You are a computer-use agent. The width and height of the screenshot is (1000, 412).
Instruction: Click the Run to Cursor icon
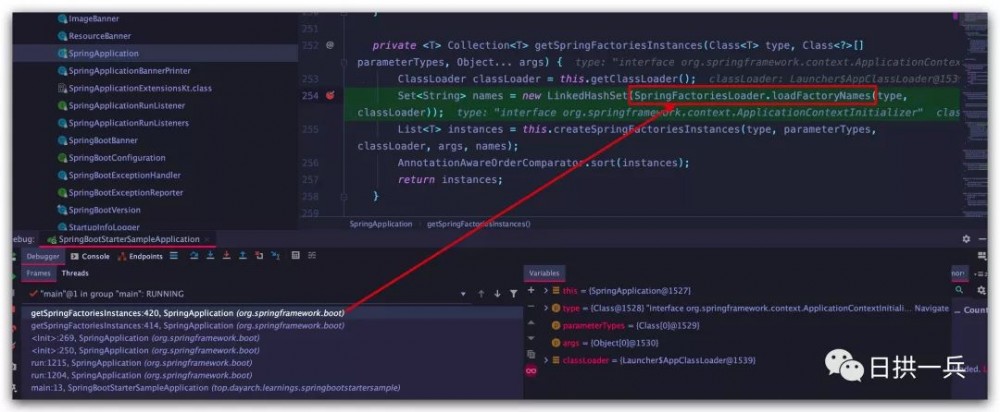coord(276,256)
